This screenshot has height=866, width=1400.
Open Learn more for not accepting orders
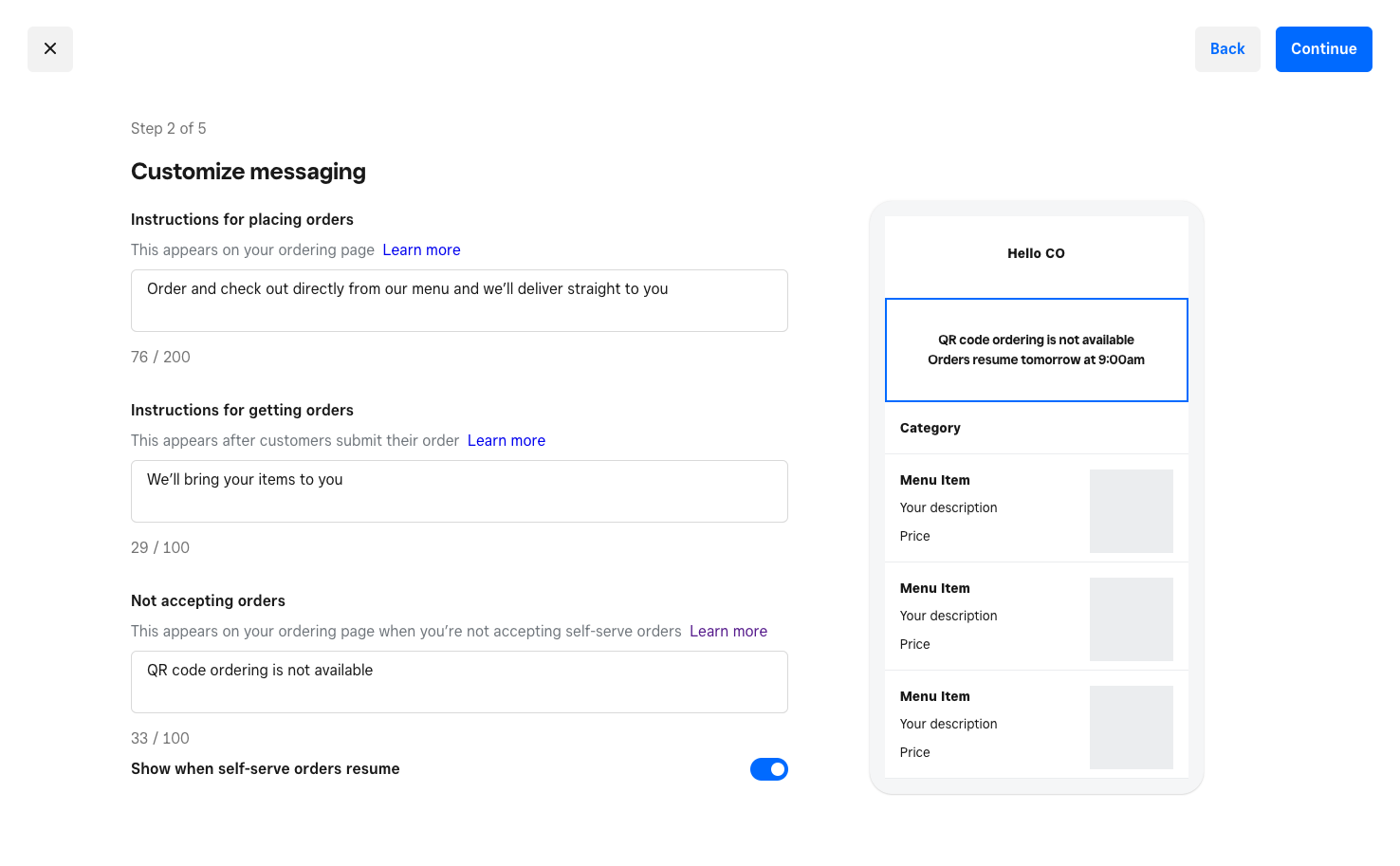click(x=728, y=631)
